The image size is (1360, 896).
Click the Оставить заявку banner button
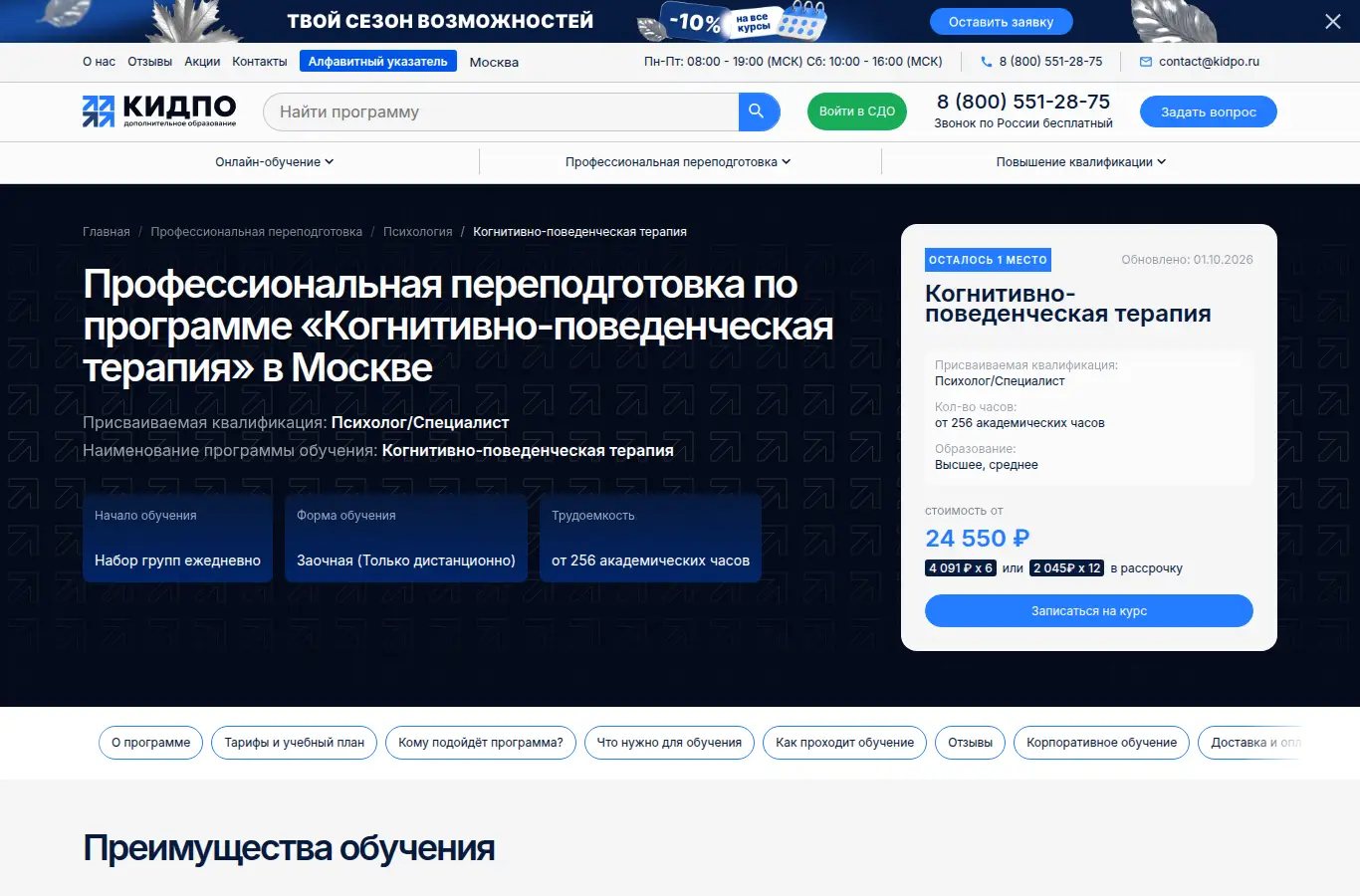click(1002, 22)
